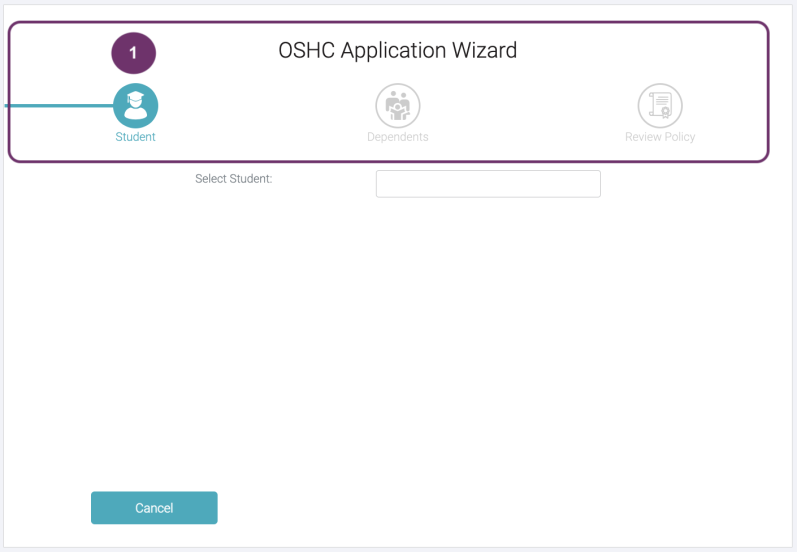Screen dimensions: 797x552
Task: Jump to the Review Policy step label
Action: click(x=660, y=137)
